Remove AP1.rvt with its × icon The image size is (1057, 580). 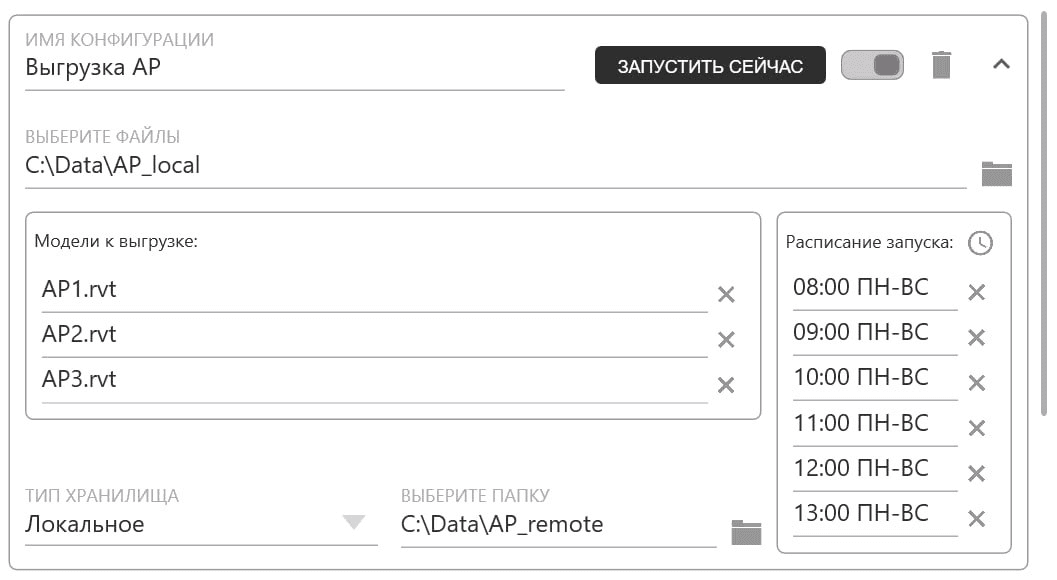pyautogui.click(x=728, y=293)
